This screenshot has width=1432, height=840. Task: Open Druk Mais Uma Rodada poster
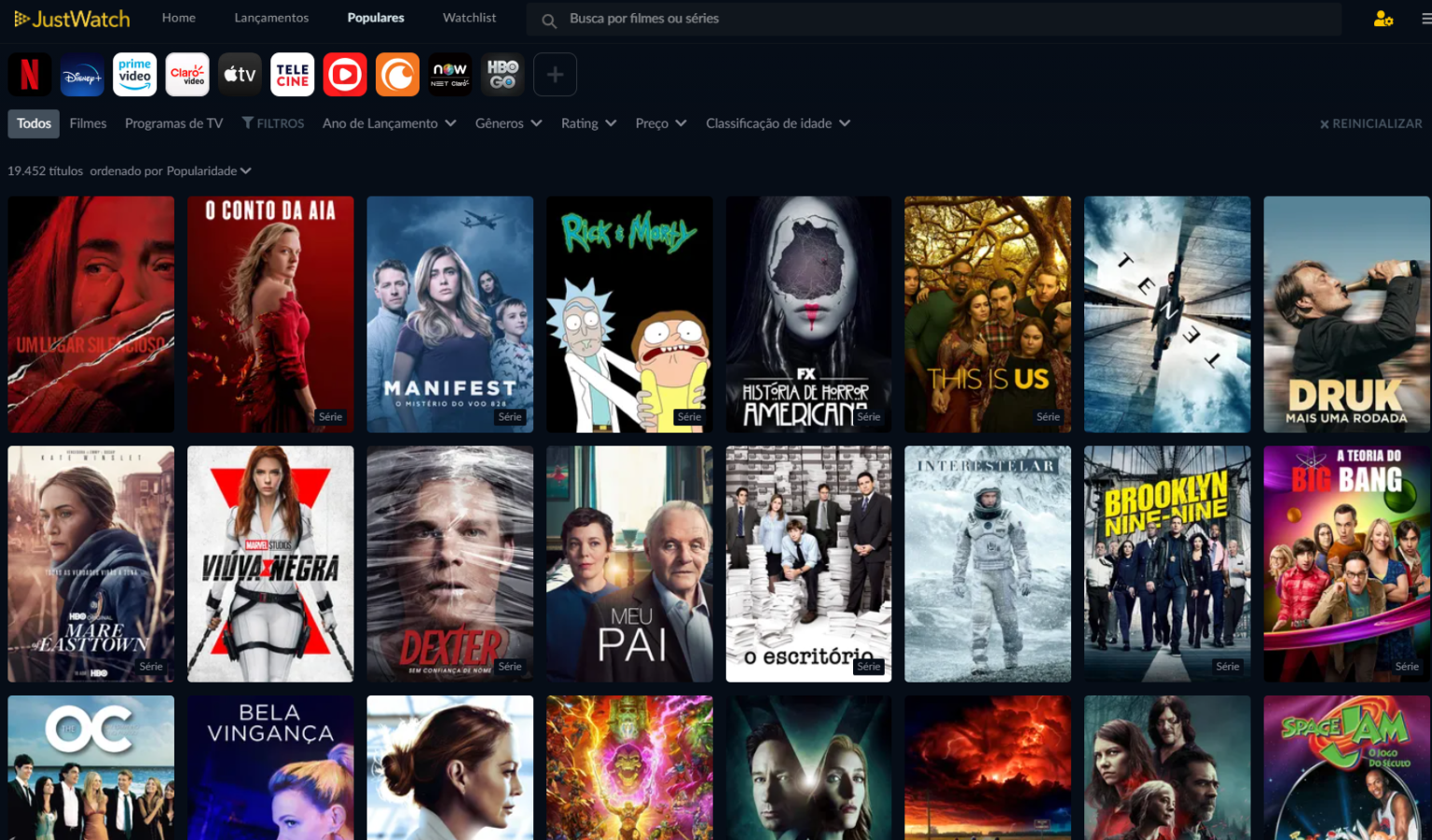1346,314
